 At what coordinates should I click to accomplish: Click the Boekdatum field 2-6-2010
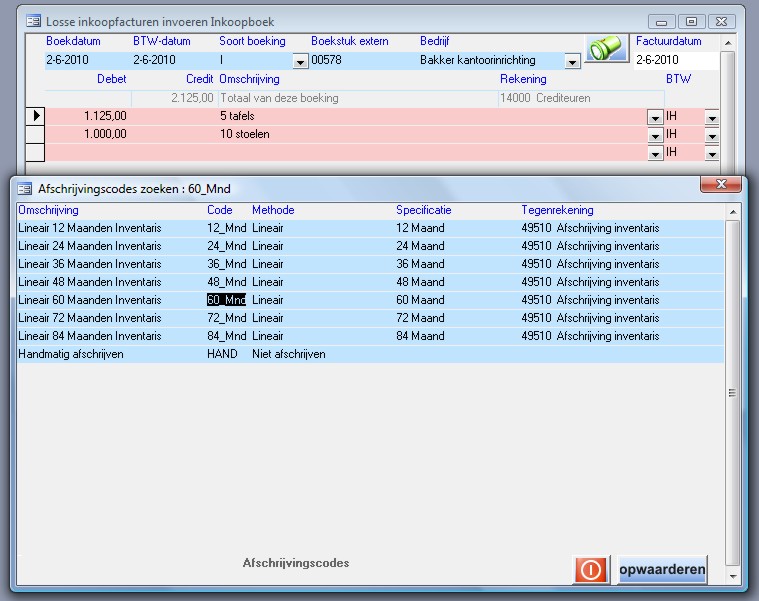(88, 60)
